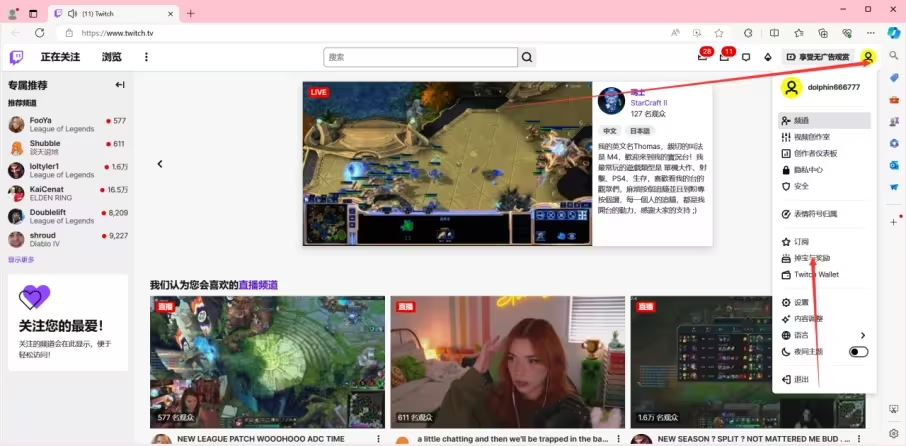The image size is (906, 446).
Task: Expand the 语言 submenu arrow
Action: pos(863,335)
